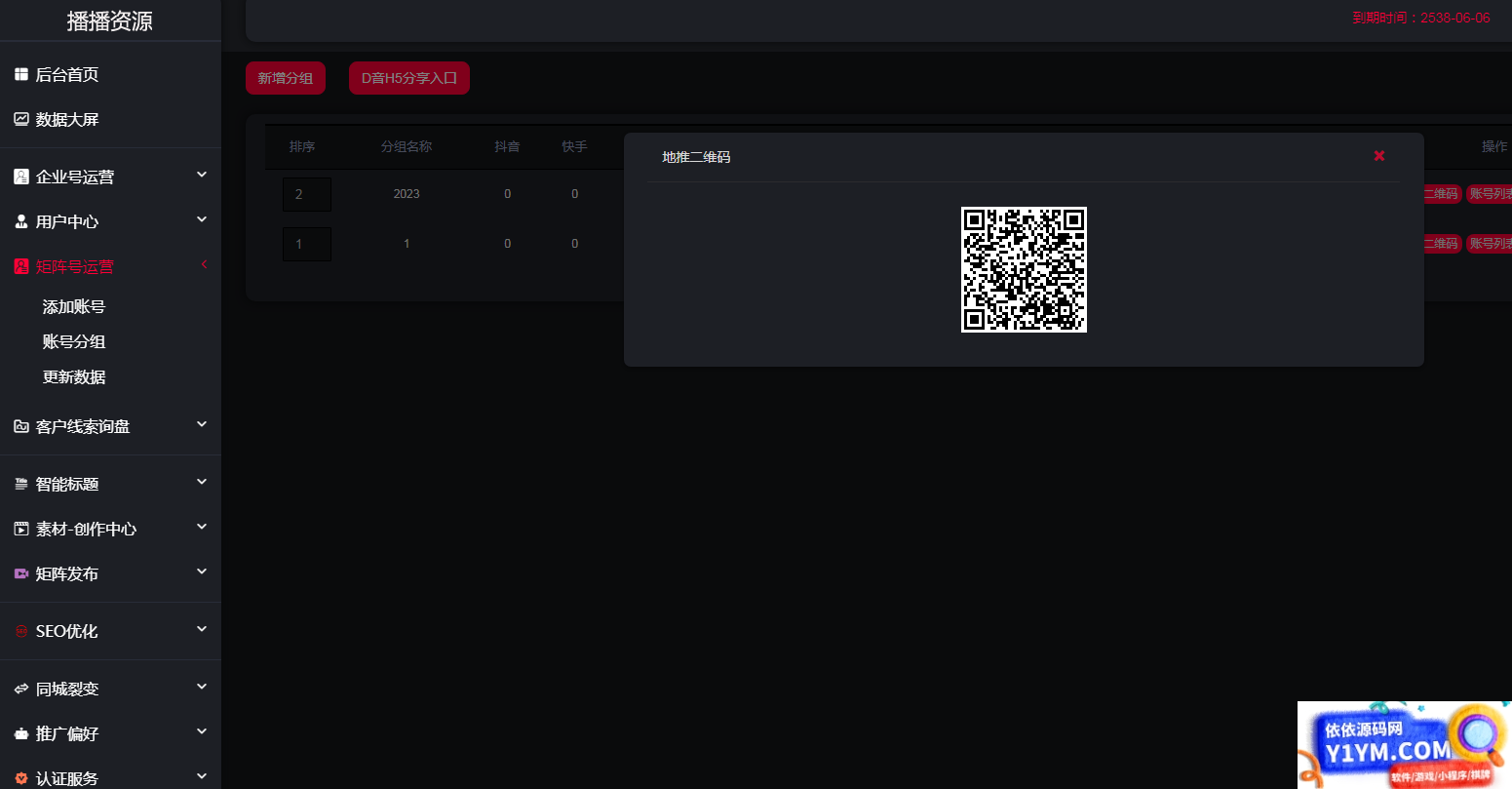Click the sort input containing 2
The width and height of the screenshot is (1512, 789).
point(307,194)
